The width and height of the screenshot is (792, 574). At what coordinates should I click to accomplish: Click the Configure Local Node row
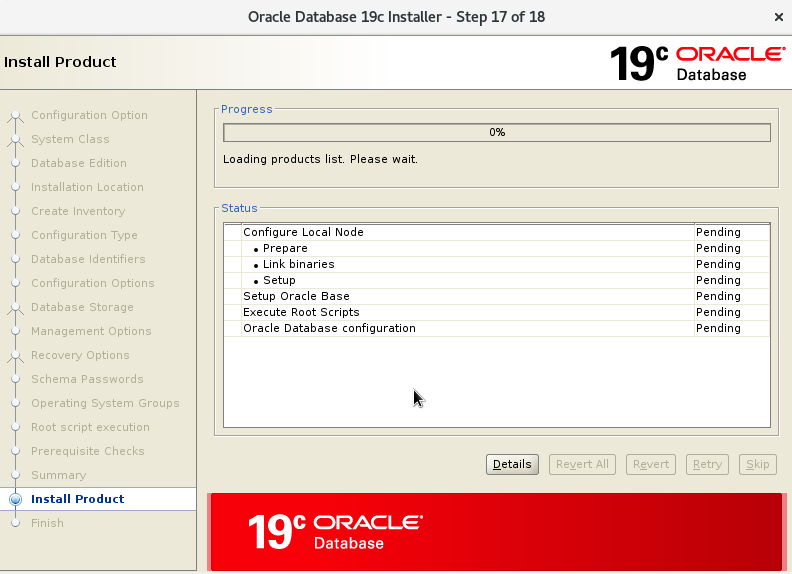click(497, 232)
